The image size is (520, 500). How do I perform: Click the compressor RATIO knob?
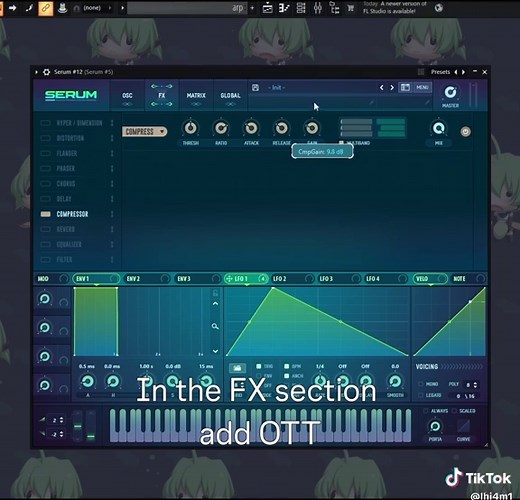(221, 128)
